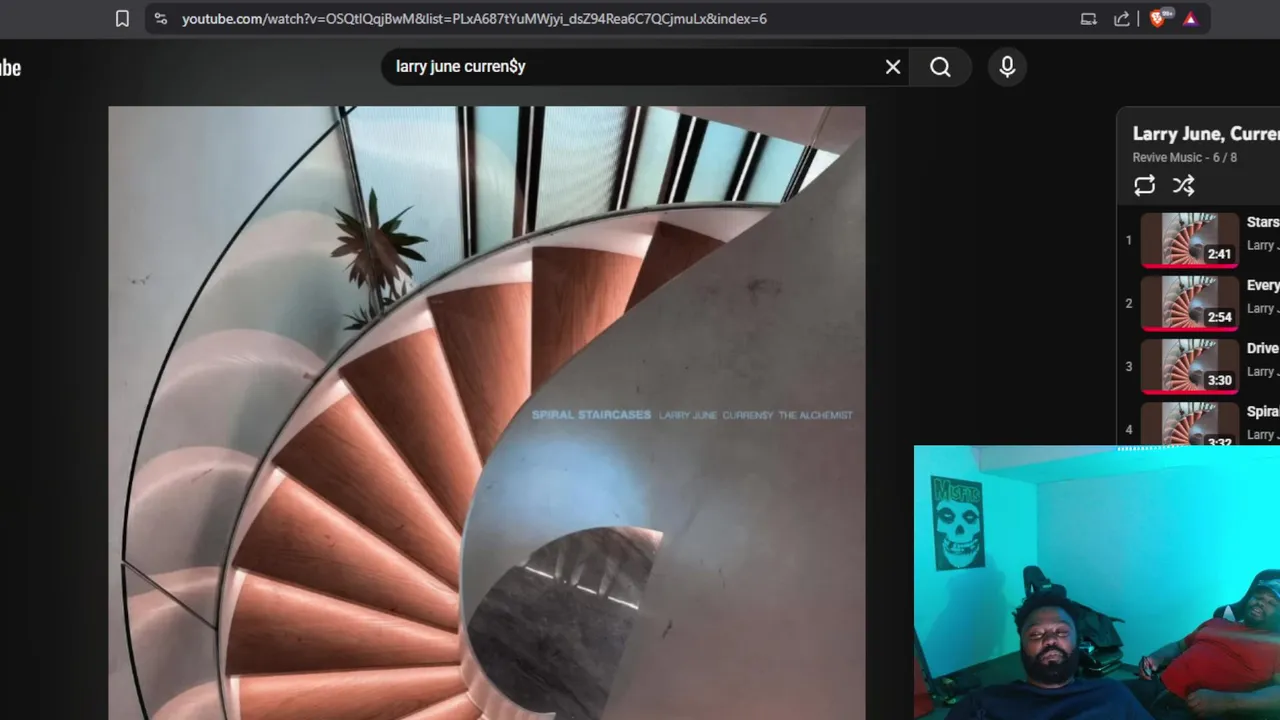Screen dimensions: 1280x720
Task: Select the YouTube URL in the address bar
Action: point(474,18)
